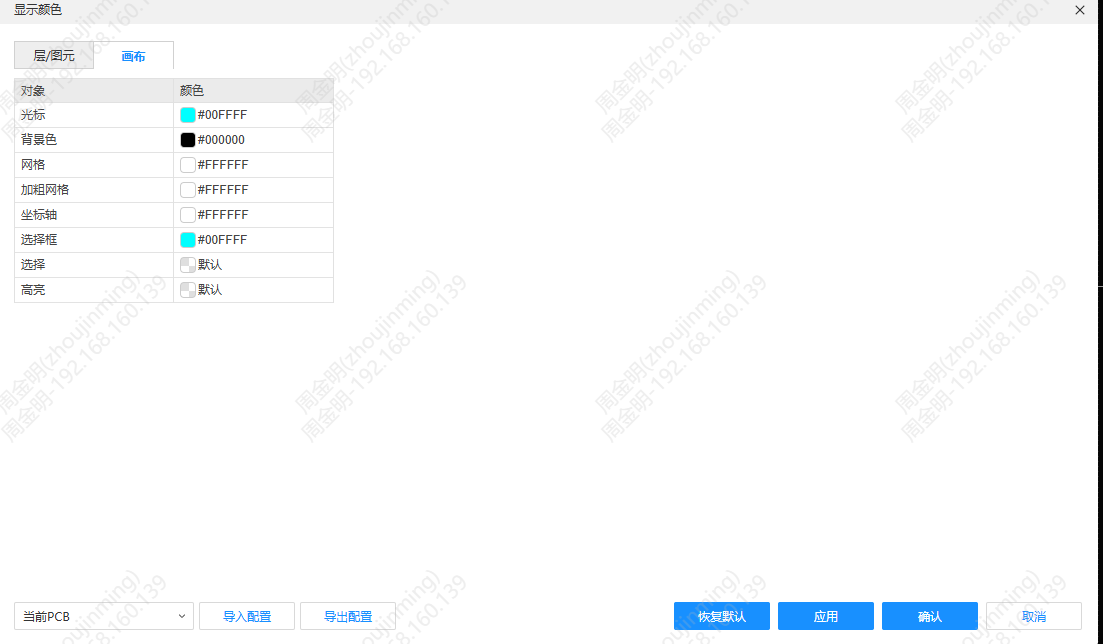Select the 背景色 row label

click(39, 140)
